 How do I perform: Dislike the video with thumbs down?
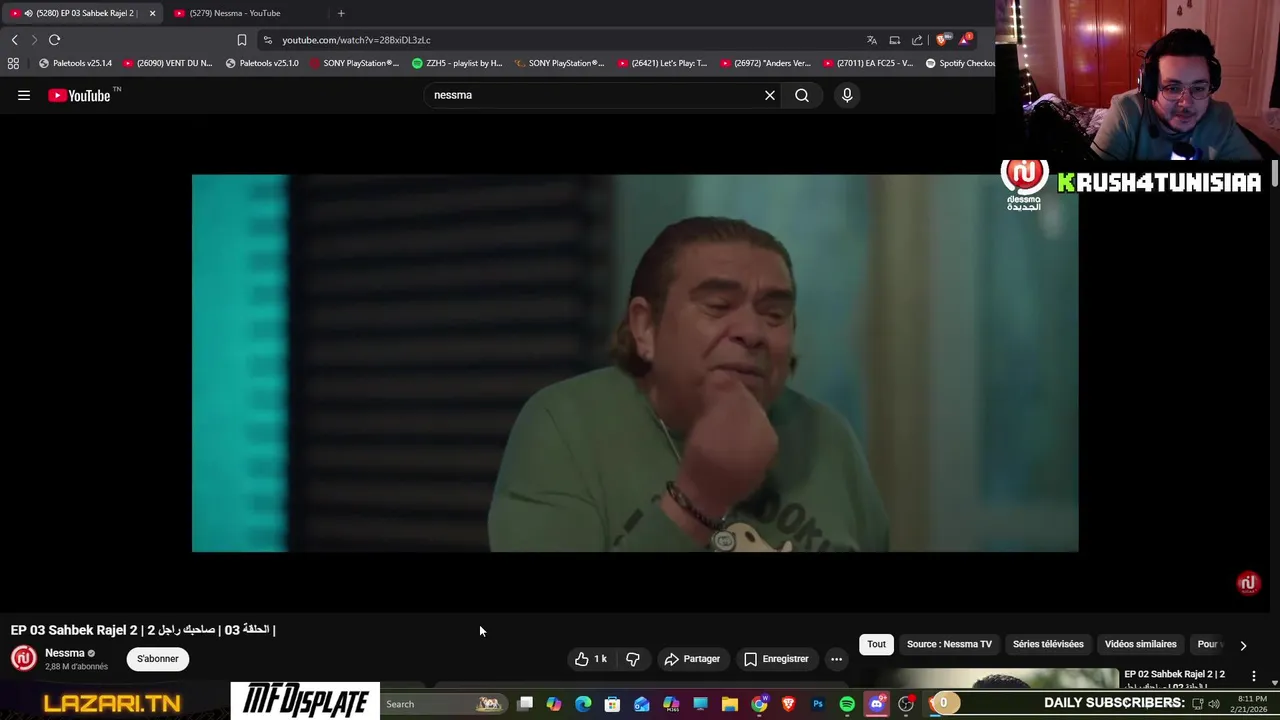pyautogui.click(x=632, y=659)
